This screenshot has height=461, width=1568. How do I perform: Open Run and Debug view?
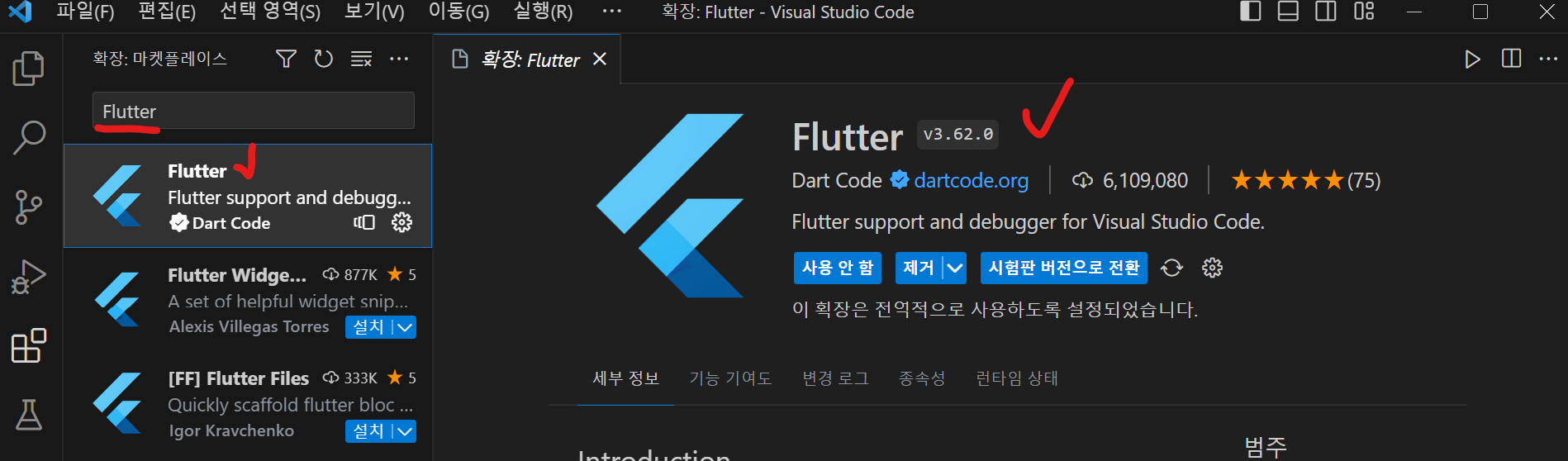(29, 277)
